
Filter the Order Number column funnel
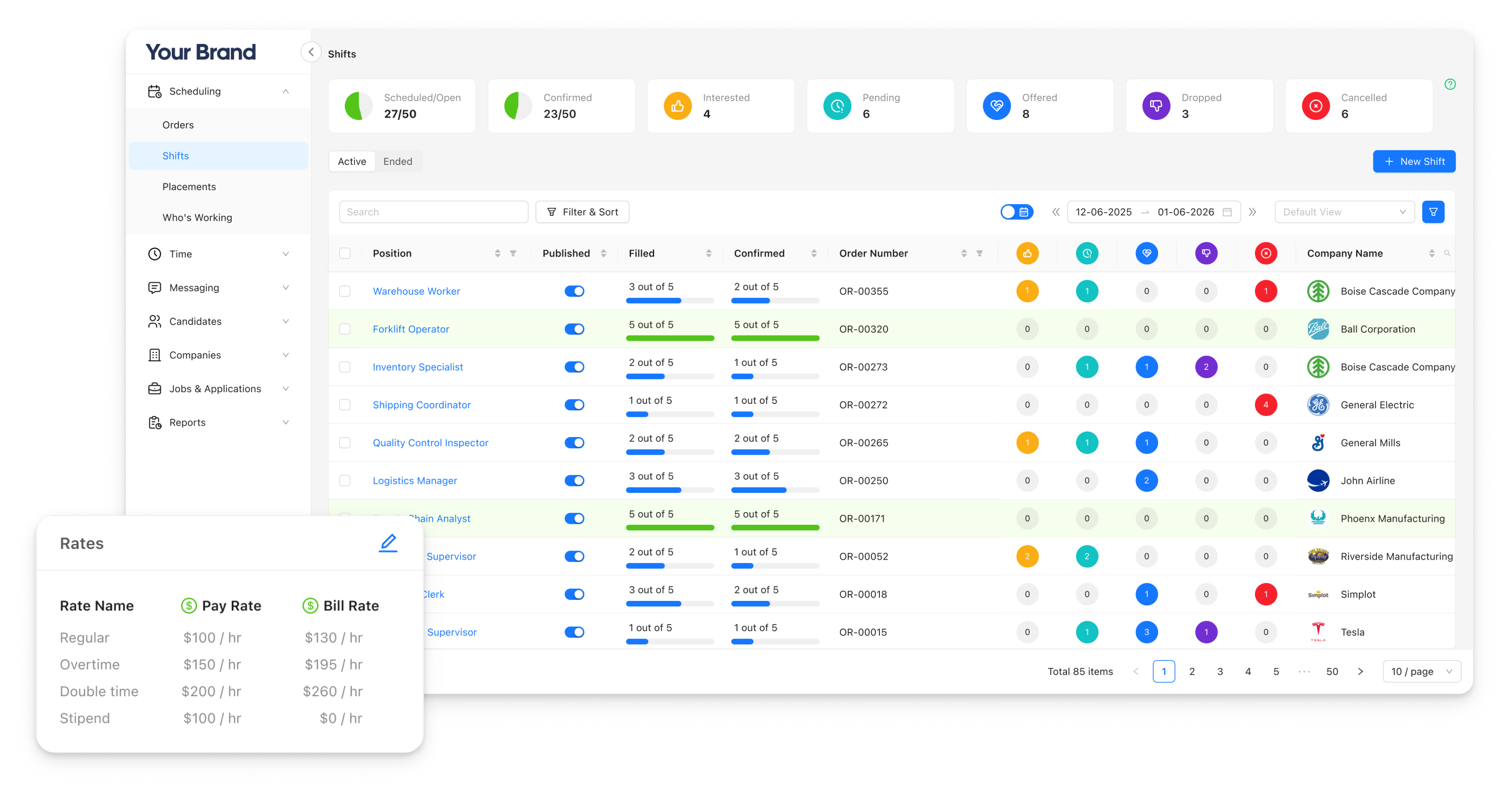click(x=980, y=254)
